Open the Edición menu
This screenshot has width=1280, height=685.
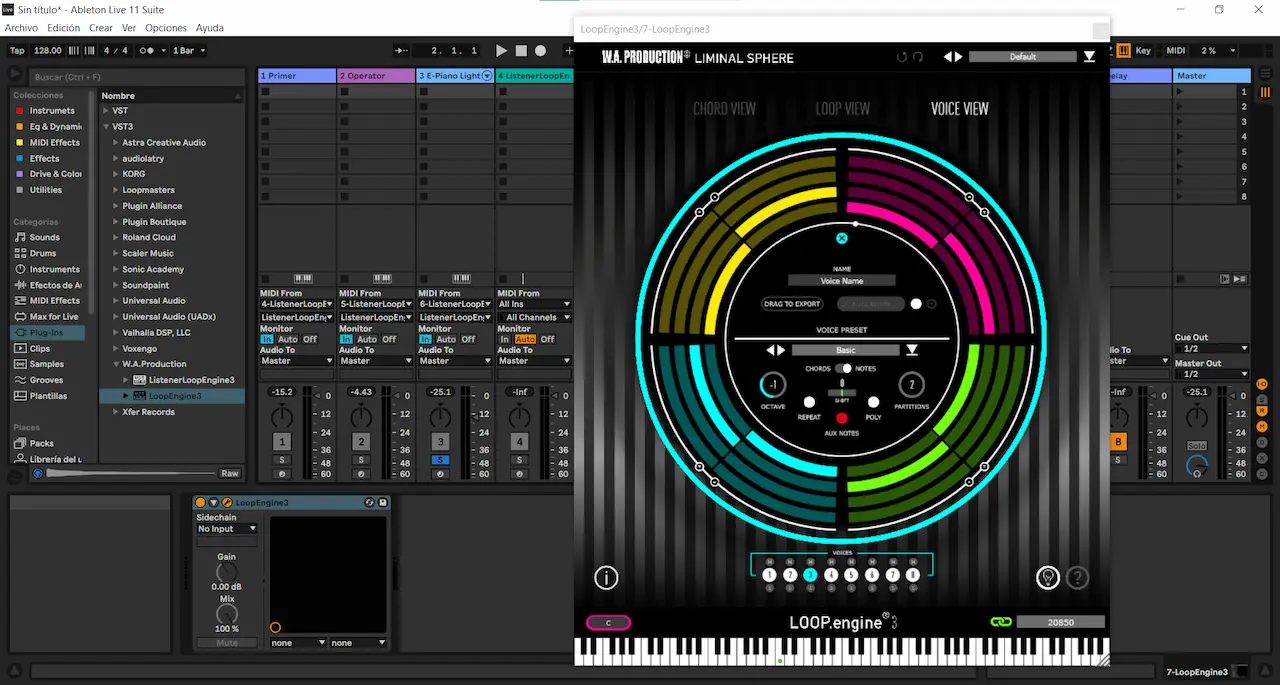[x=64, y=28]
